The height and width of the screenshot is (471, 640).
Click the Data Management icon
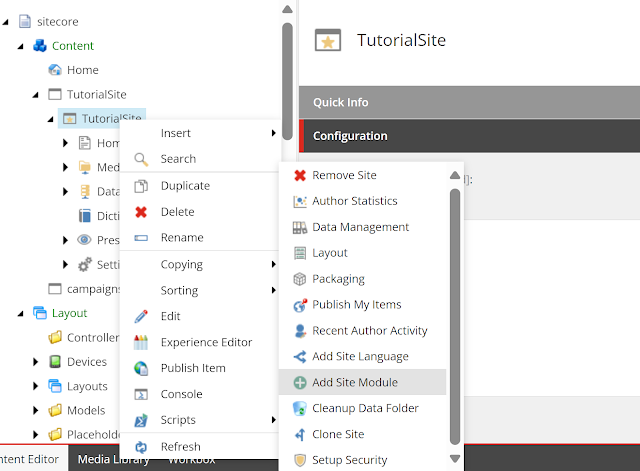(x=300, y=227)
